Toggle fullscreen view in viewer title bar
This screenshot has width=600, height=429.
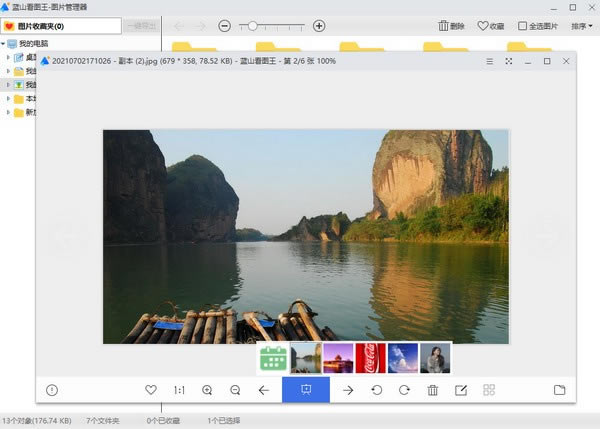click(x=509, y=61)
